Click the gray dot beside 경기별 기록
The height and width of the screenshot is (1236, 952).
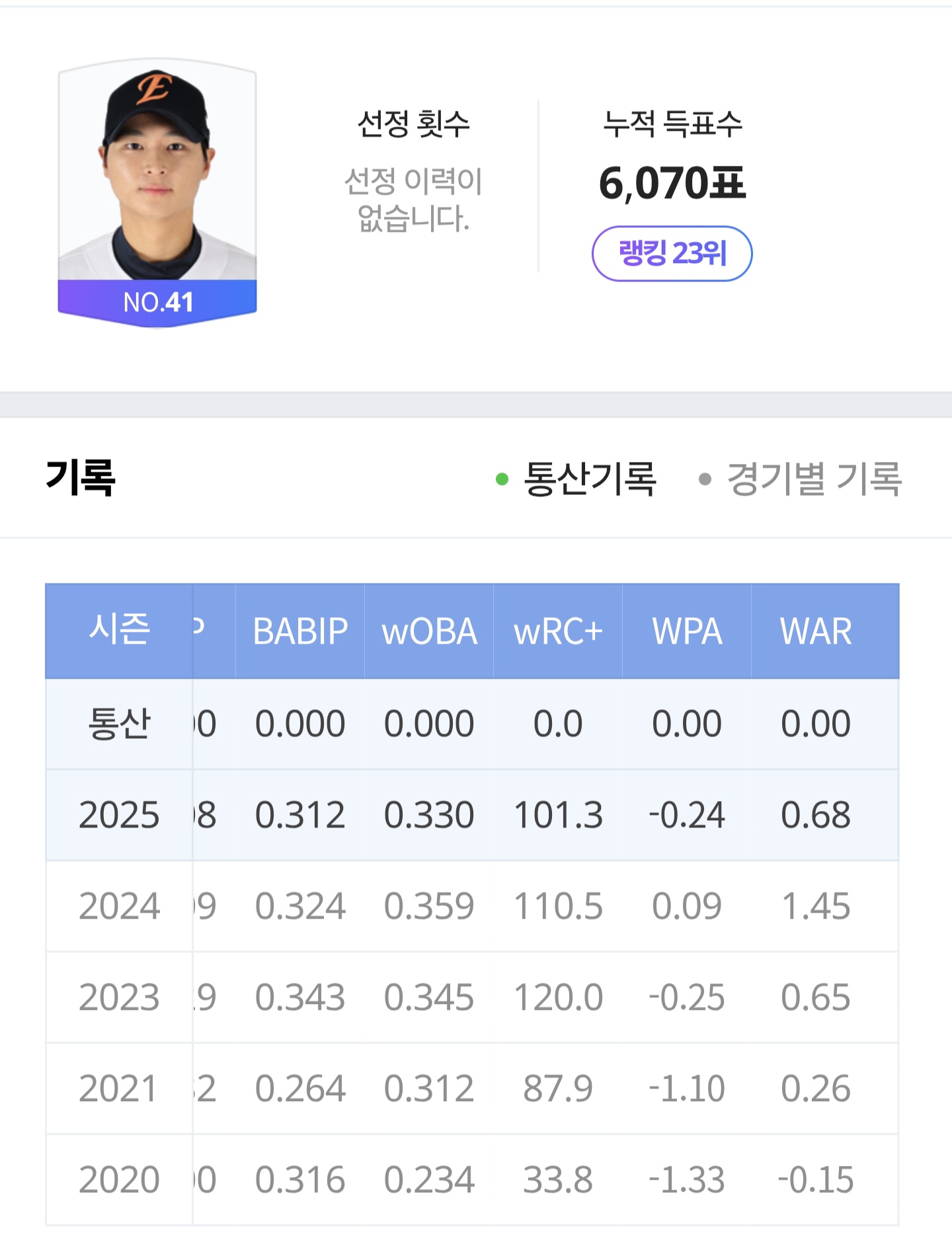click(x=705, y=479)
